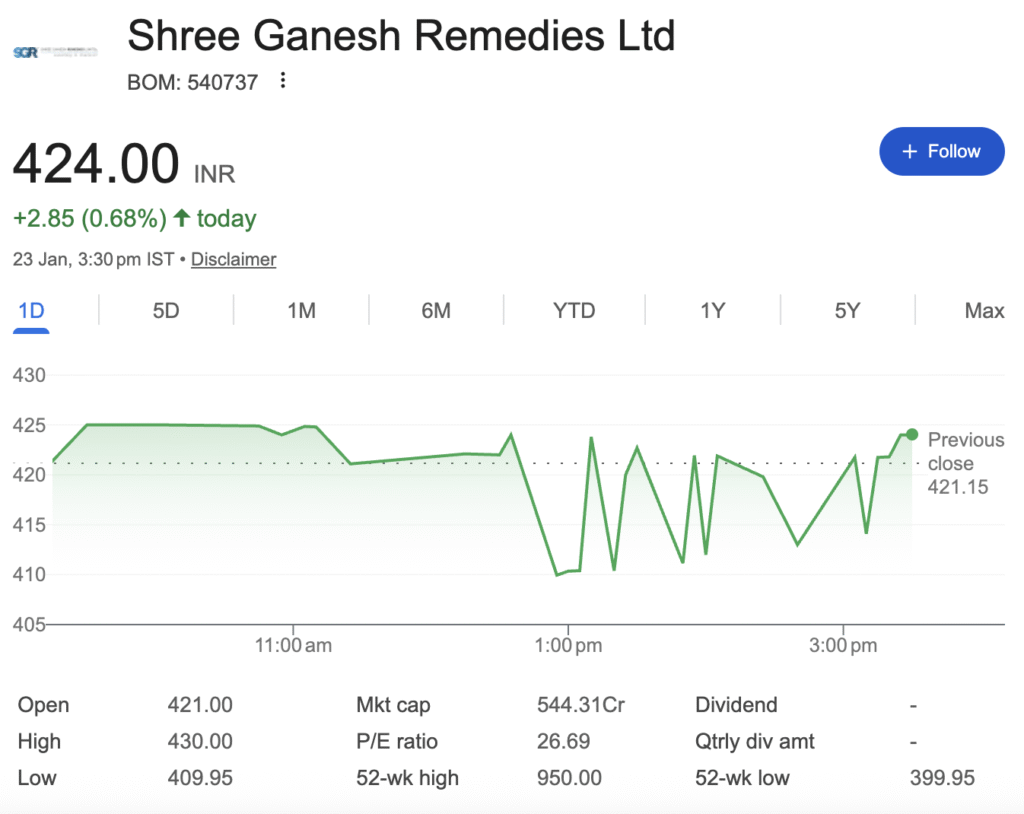Screen dimensions: 1024x814
Task: Click the plus icon in Follow button
Action: click(x=909, y=151)
